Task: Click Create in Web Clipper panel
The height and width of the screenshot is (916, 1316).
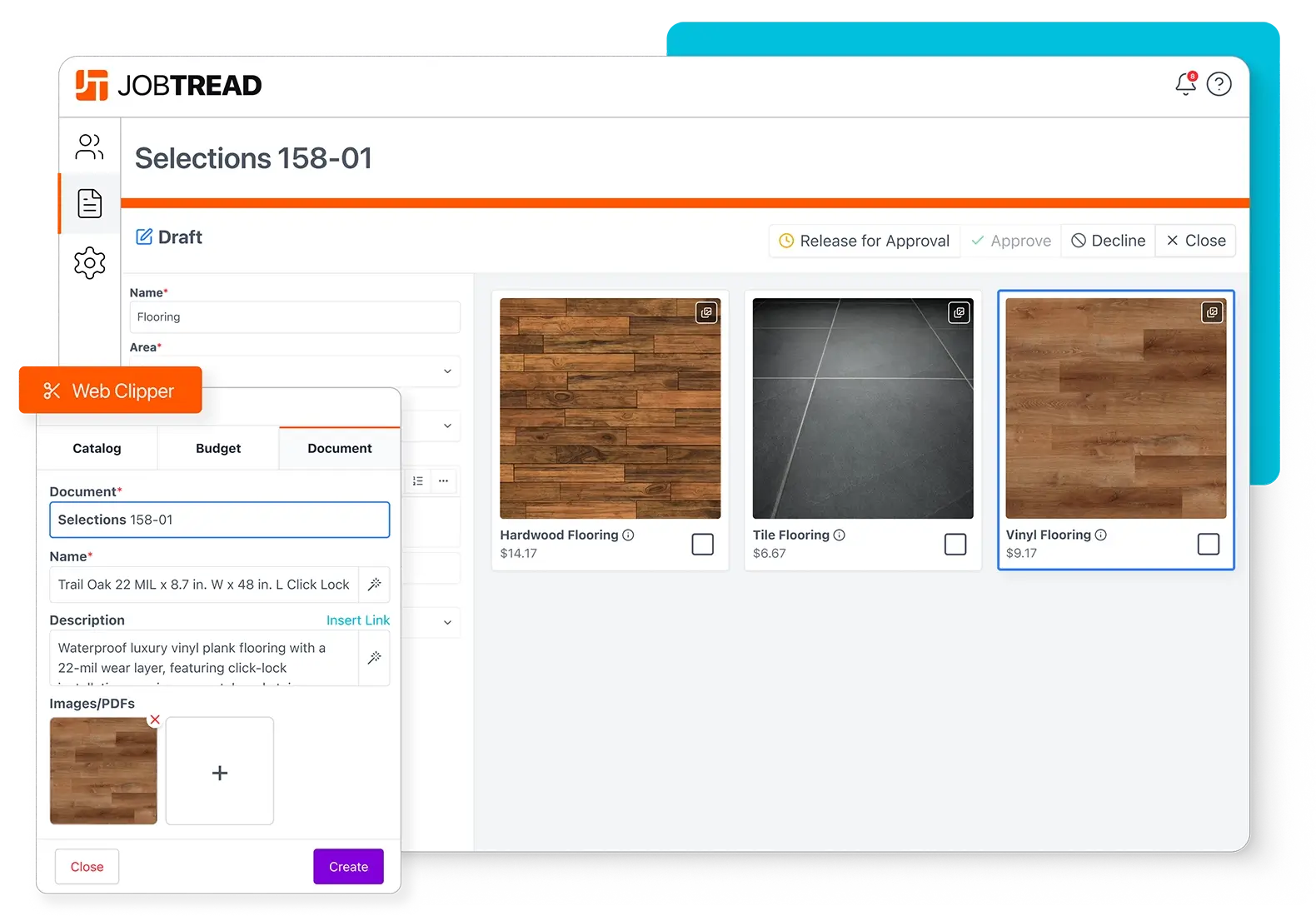Action: (348, 867)
